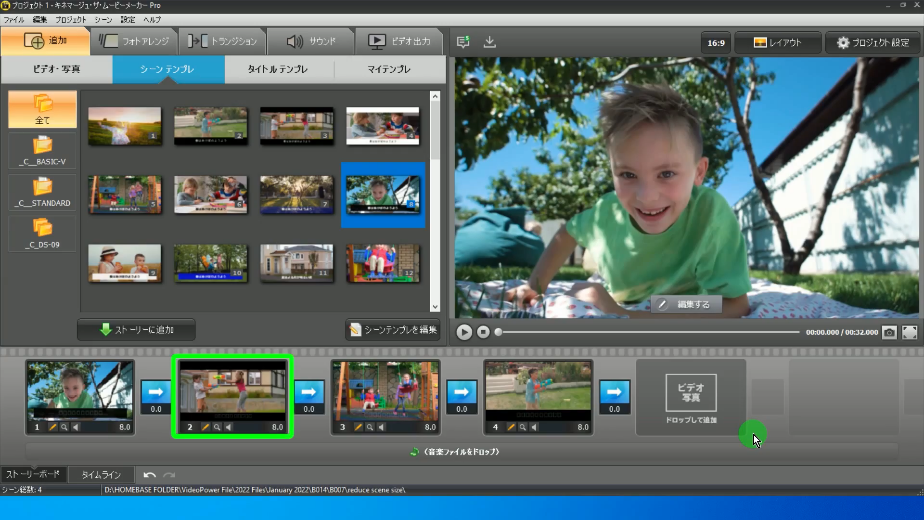Click the ストーリーに追加 button

pyautogui.click(x=136, y=330)
